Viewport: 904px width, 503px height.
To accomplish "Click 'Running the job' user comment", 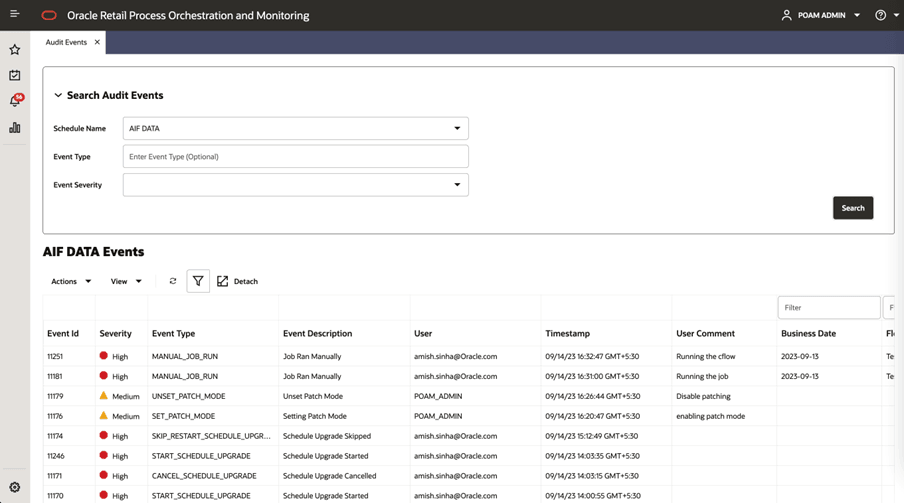I will coord(702,376).
